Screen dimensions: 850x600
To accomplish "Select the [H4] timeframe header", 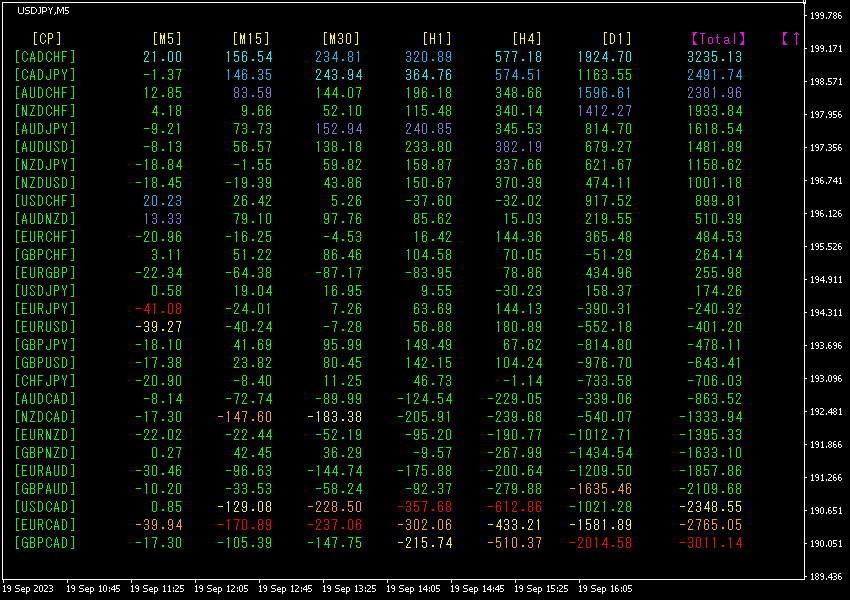I will 527,39.
